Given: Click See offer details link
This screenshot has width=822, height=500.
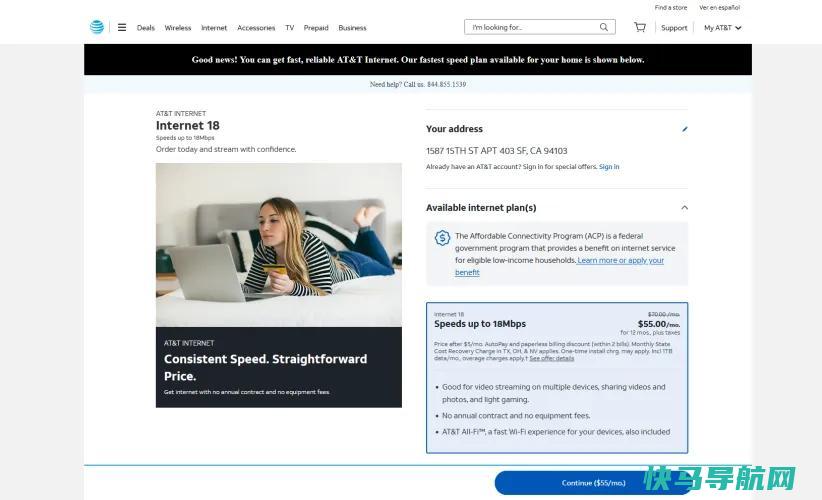Looking at the screenshot, I should (551, 358).
